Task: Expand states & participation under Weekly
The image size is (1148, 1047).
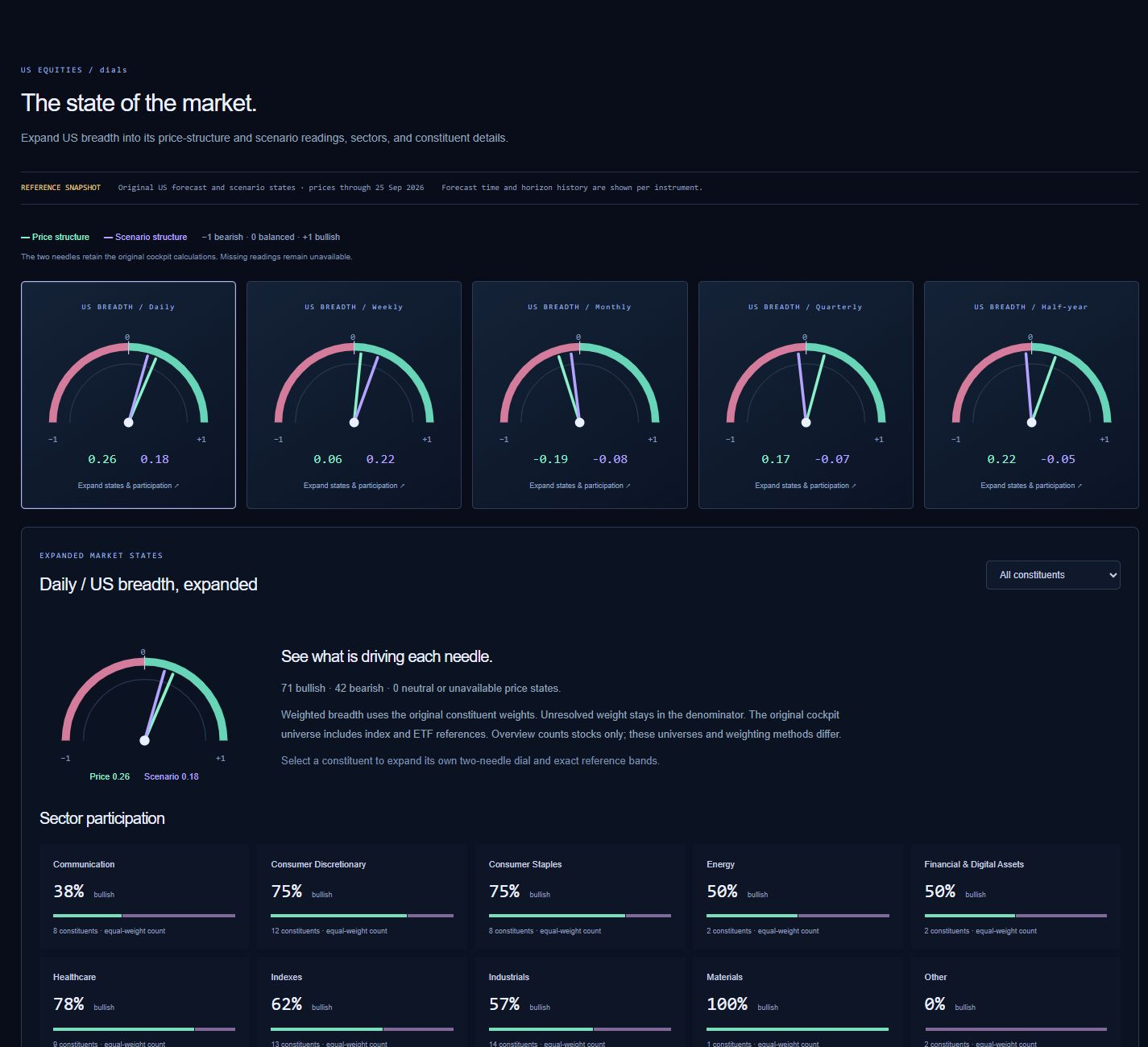Action: click(x=354, y=486)
